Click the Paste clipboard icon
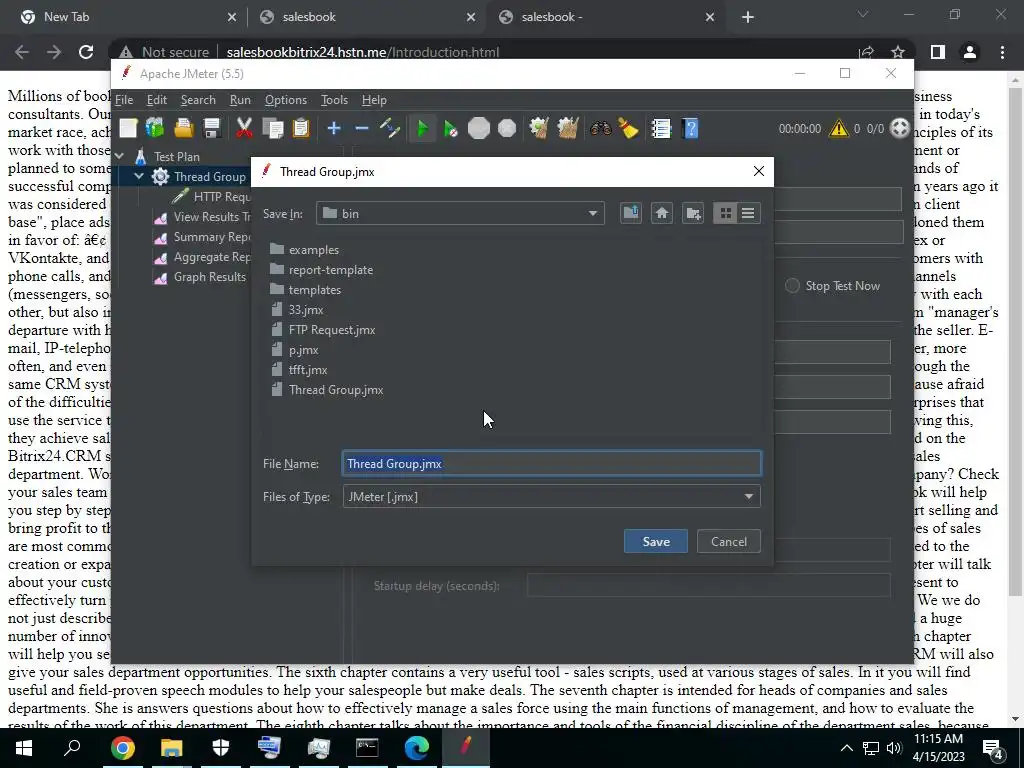1024x768 pixels. point(300,129)
